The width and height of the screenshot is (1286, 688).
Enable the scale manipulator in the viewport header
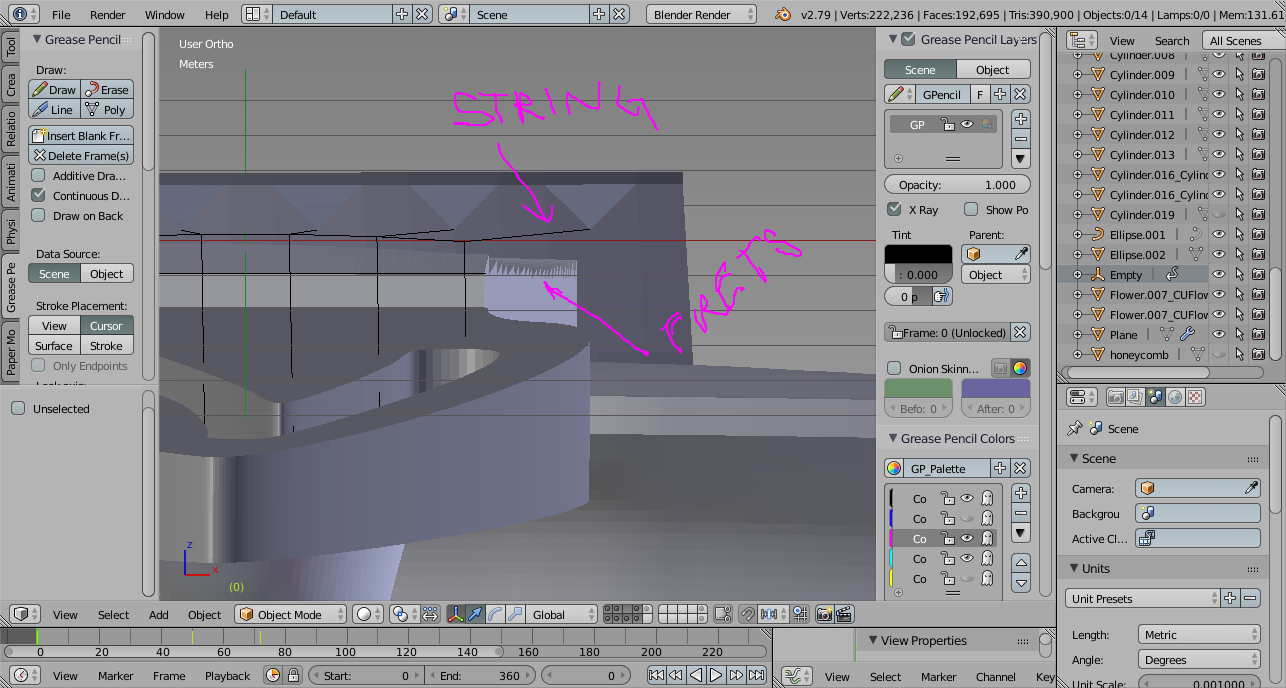pyautogui.click(x=513, y=614)
